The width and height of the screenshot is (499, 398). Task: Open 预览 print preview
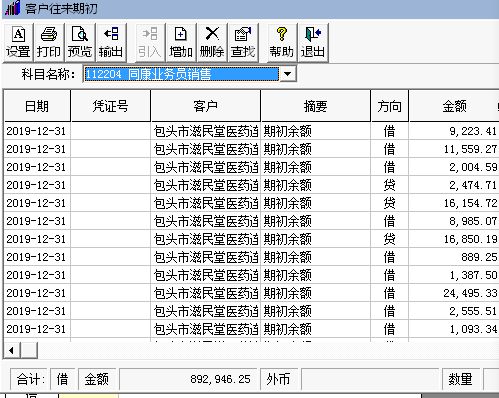click(x=80, y=43)
